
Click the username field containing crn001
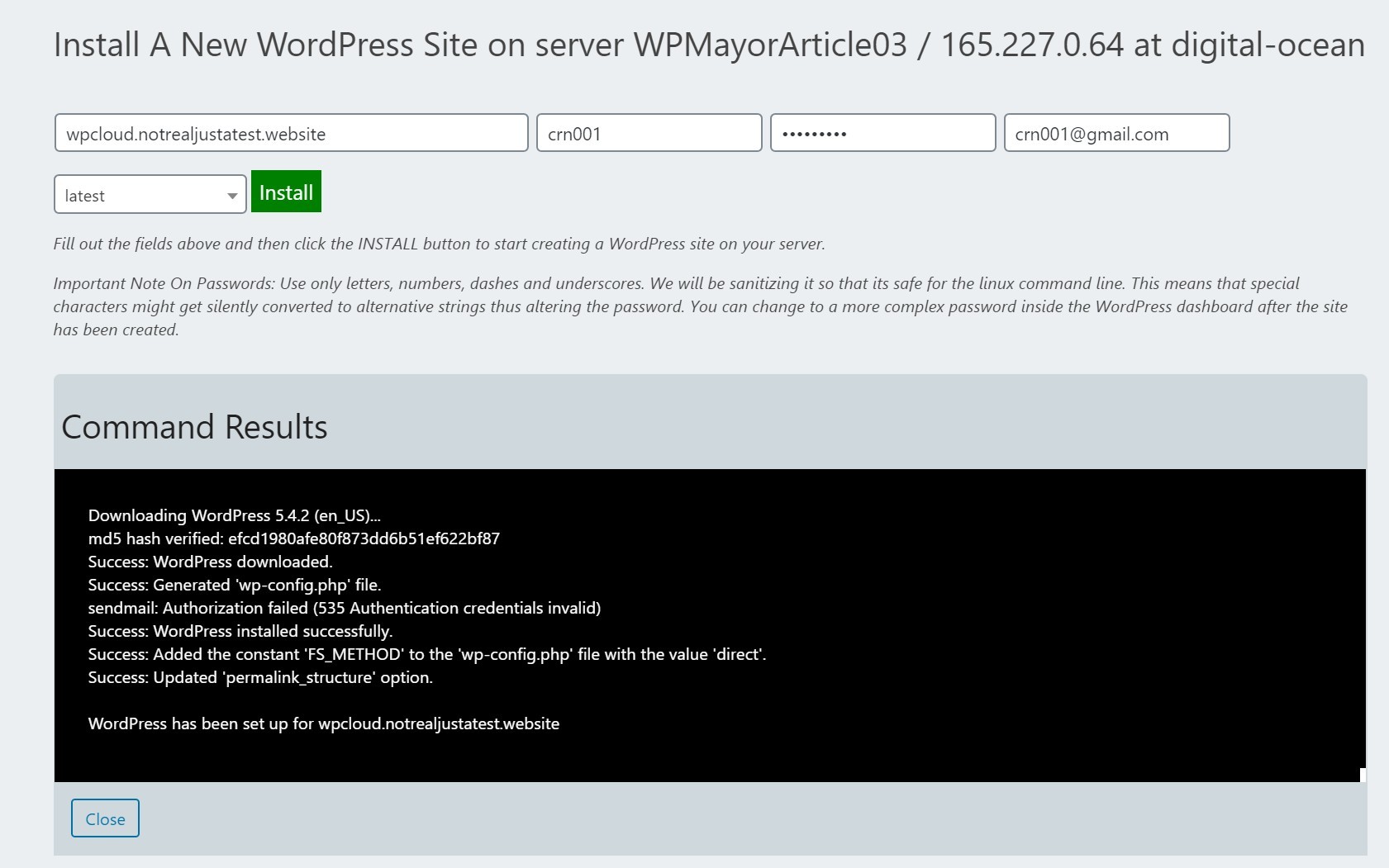[x=649, y=133]
